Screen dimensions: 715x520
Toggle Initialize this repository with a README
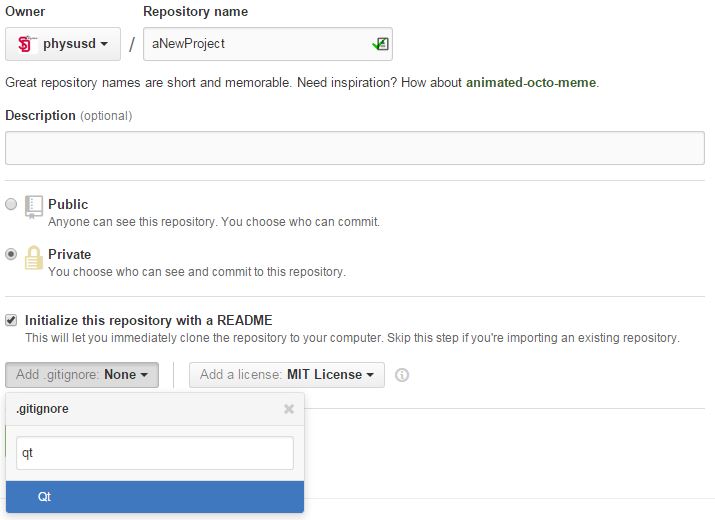point(11,320)
